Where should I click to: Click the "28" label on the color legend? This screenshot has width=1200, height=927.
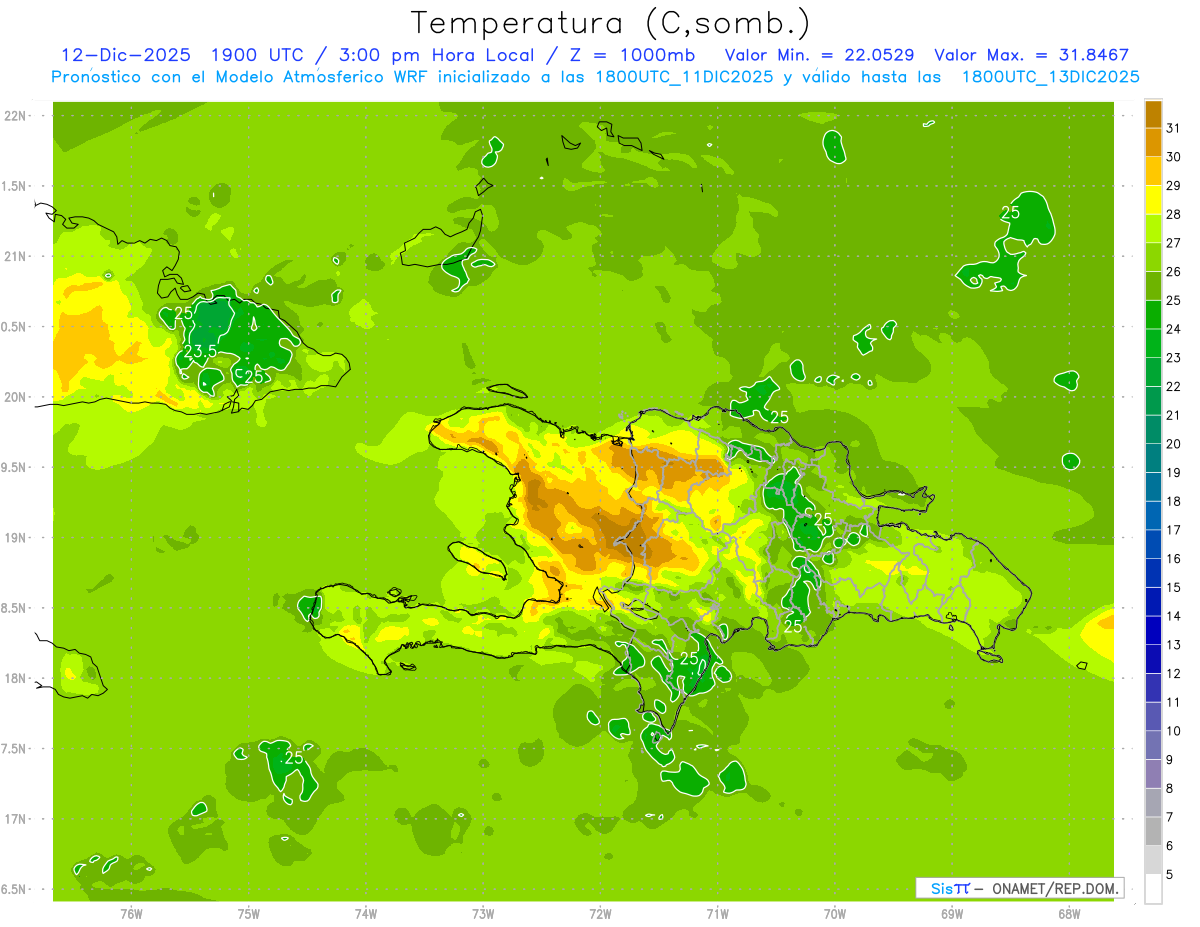pyautogui.click(x=1173, y=214)
